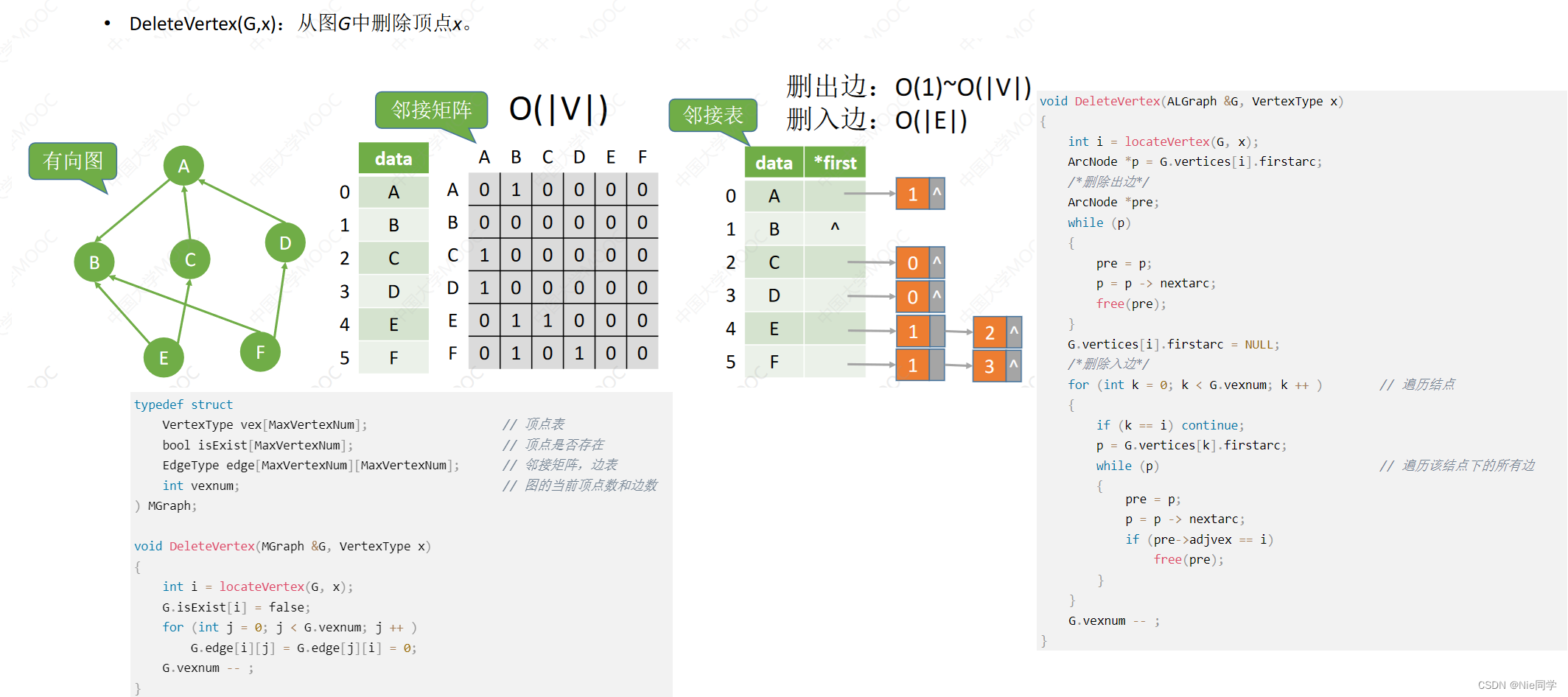Click graph node A in the directed graph
Image resolution: width=1568 pixels, height=697 pixels.
(183, 166)
